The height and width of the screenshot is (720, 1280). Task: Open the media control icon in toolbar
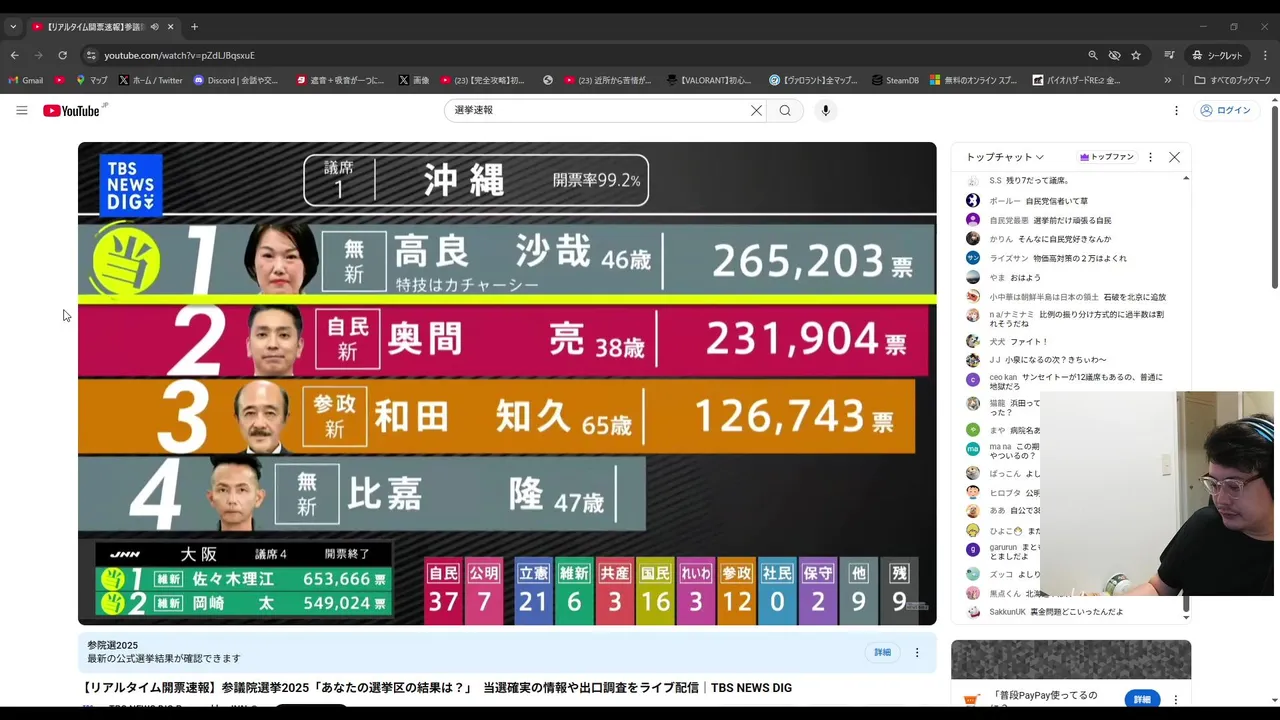pos(1169,55)
